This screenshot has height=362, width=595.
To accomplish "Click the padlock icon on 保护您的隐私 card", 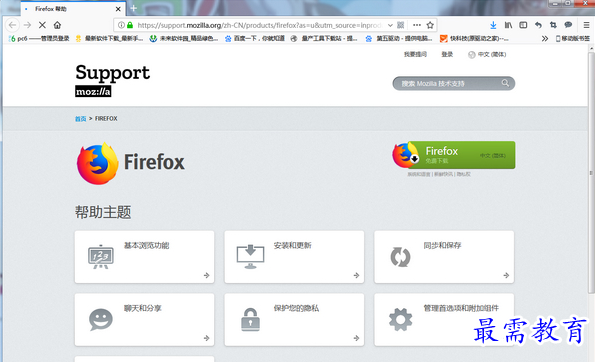I will point(250,320).
